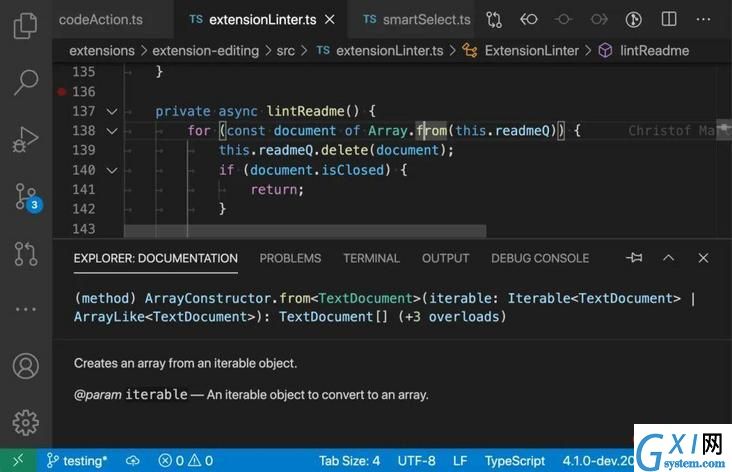Close the bottom panel

click(x=704, y=258)
